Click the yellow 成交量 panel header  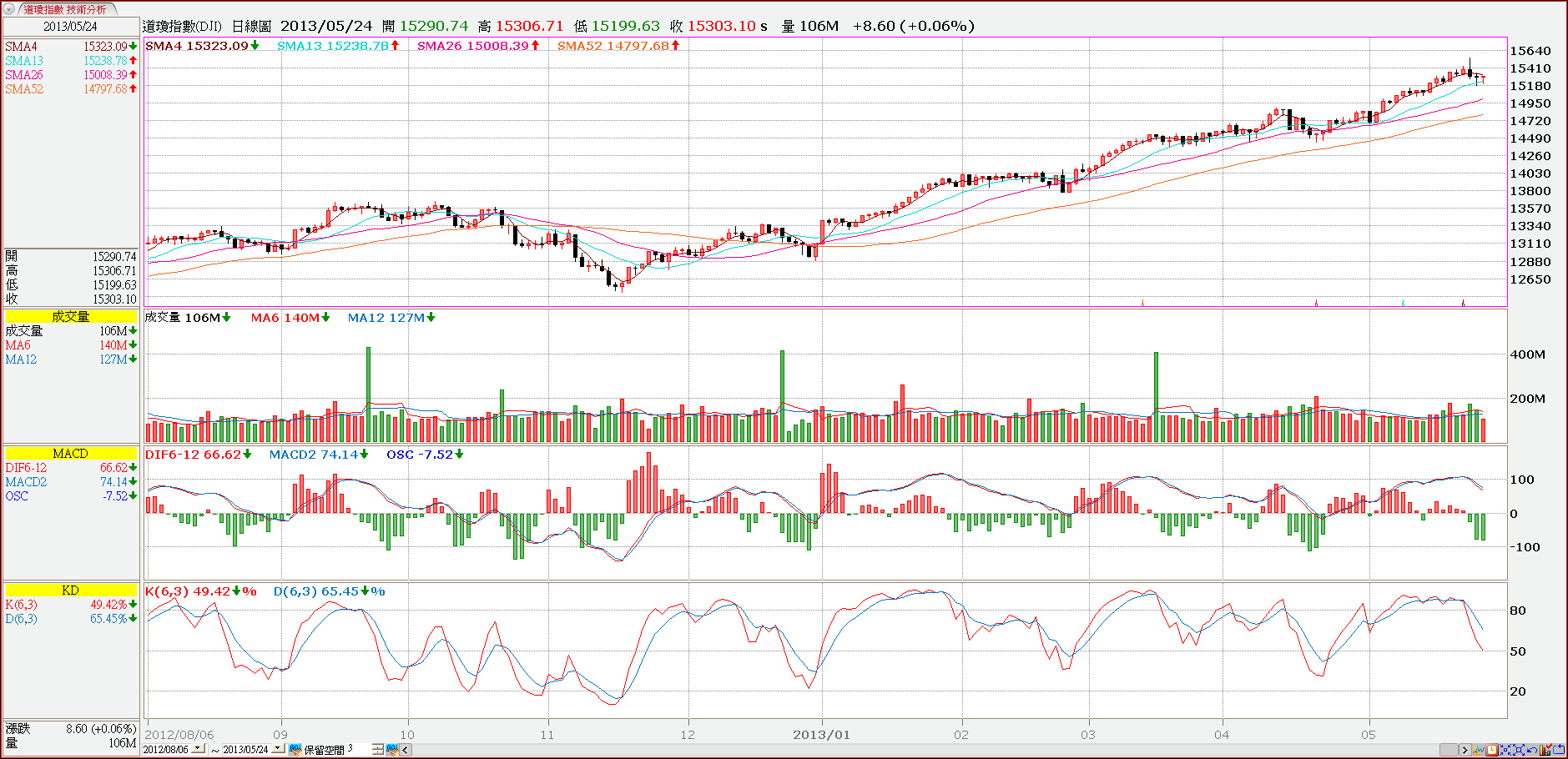pos(70,316)
